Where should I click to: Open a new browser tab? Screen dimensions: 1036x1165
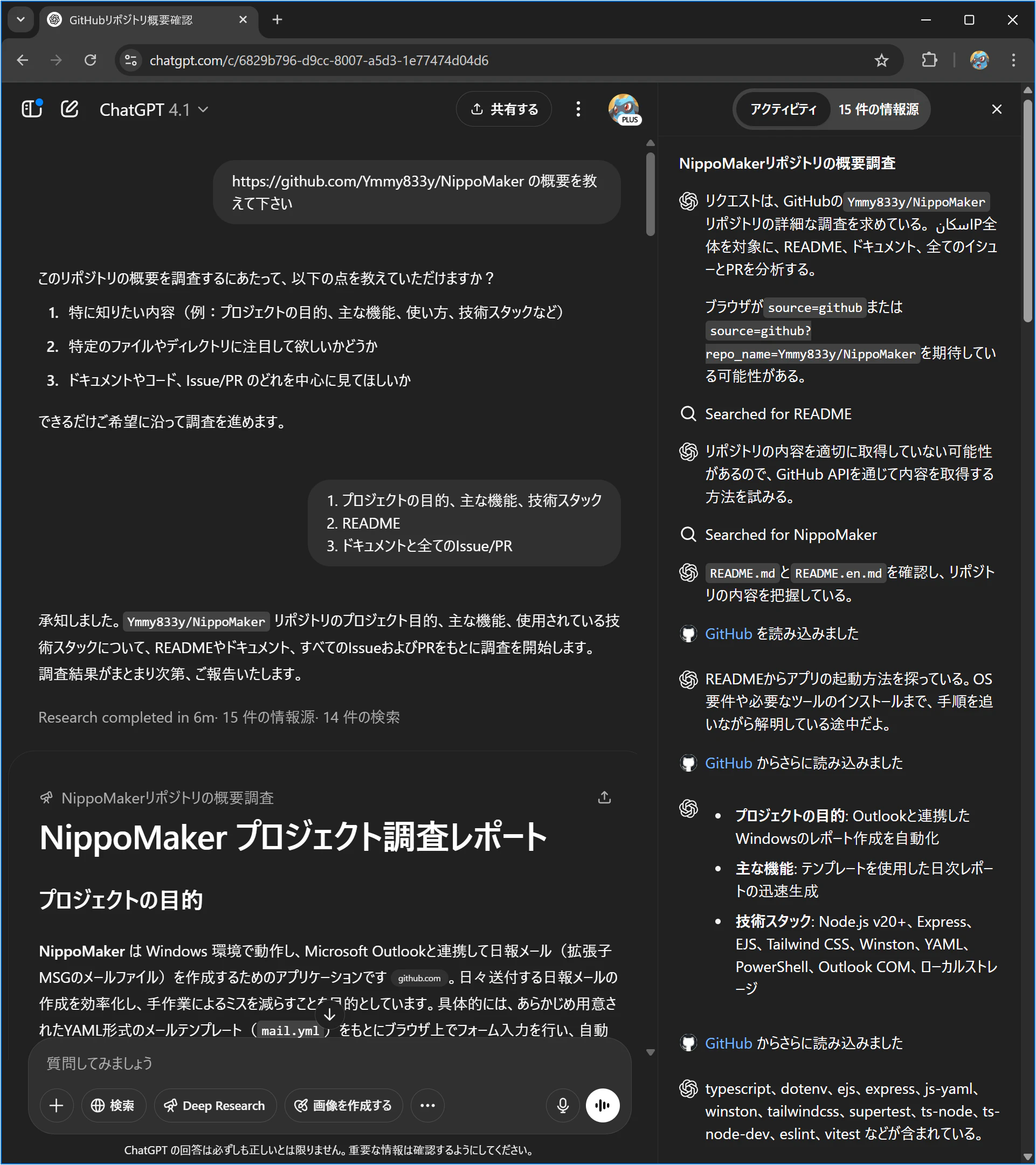click(x=277, y=20)
